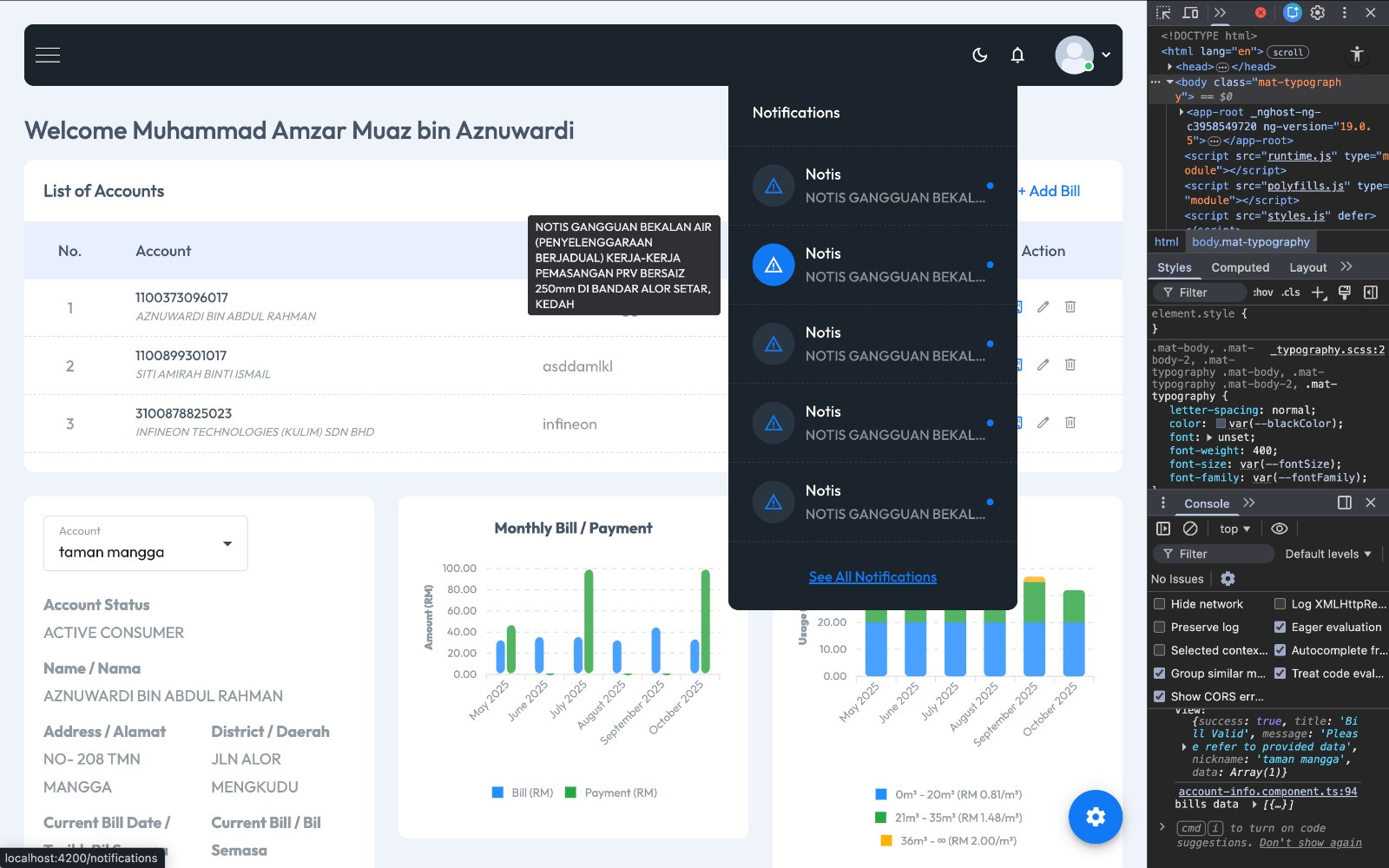Open the Default levels dropdown in the console

(1328, 554)
